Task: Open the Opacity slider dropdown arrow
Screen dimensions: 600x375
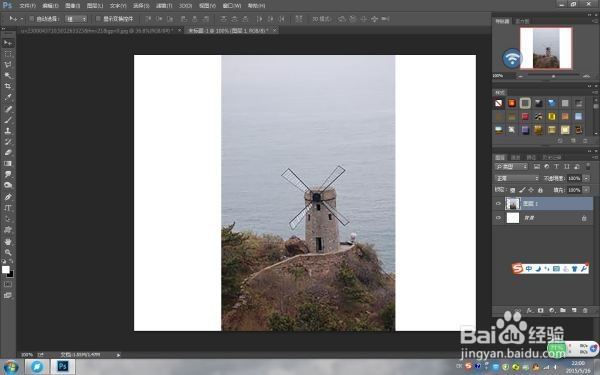Action: click(x=586, y=178)
